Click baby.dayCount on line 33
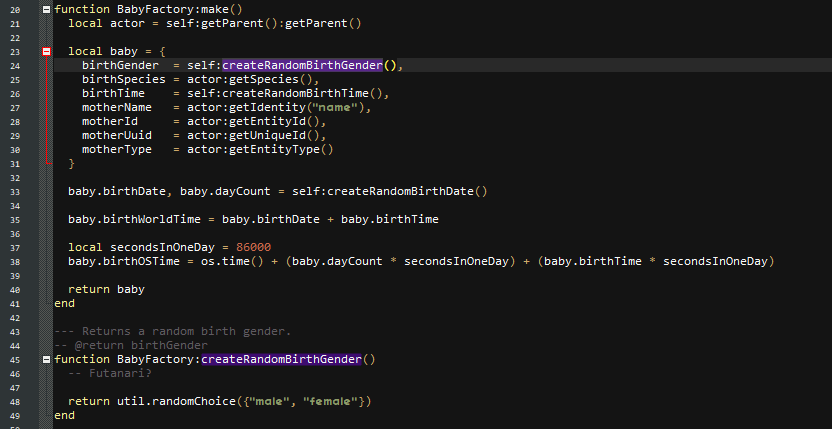Image resolution: width=832 pixels, height=429 pixels. (225, 192)
